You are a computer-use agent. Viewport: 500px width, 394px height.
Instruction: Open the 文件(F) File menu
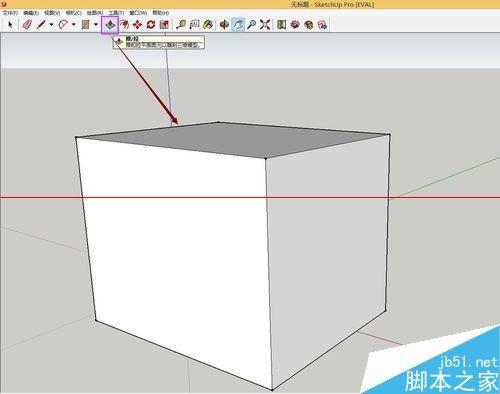(10, 13)
